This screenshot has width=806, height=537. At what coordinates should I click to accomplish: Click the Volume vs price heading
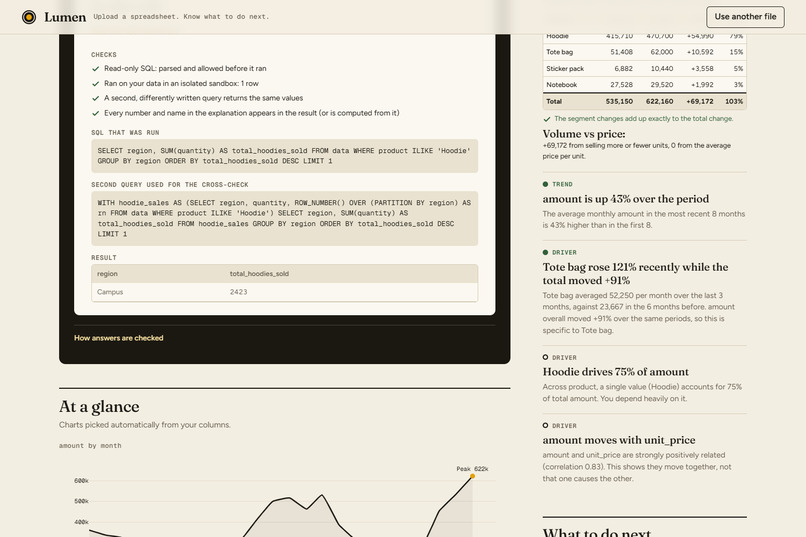pyautogui.click(x=584, y=134)
